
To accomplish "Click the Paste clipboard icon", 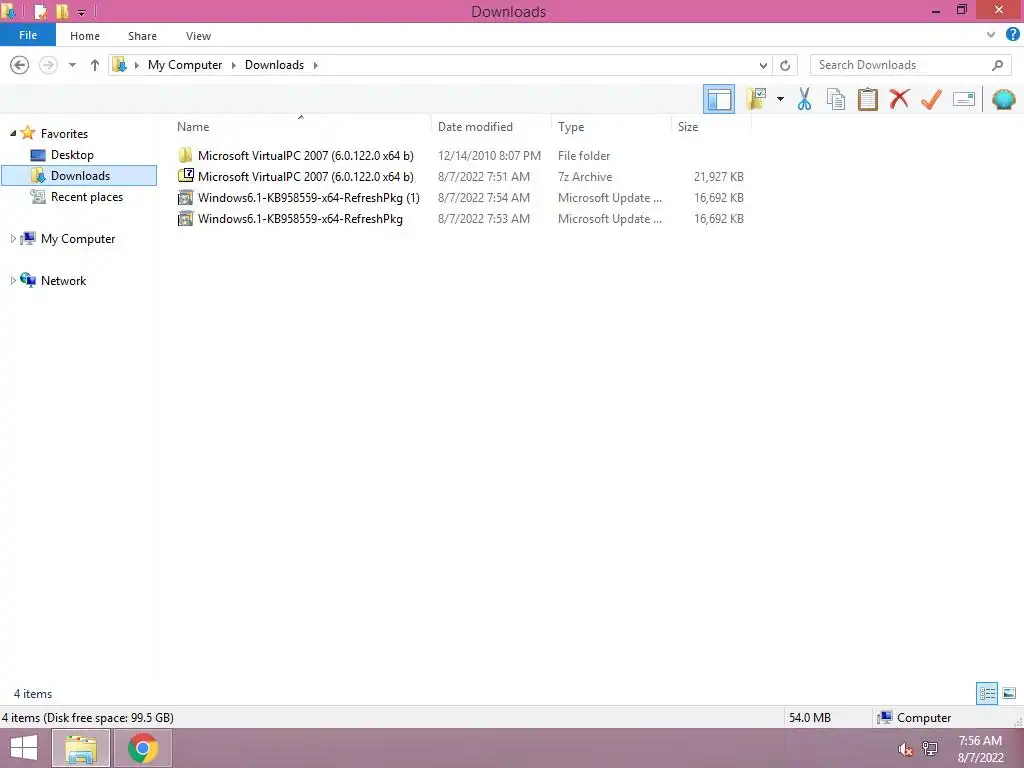I will [x=867, y=99].
